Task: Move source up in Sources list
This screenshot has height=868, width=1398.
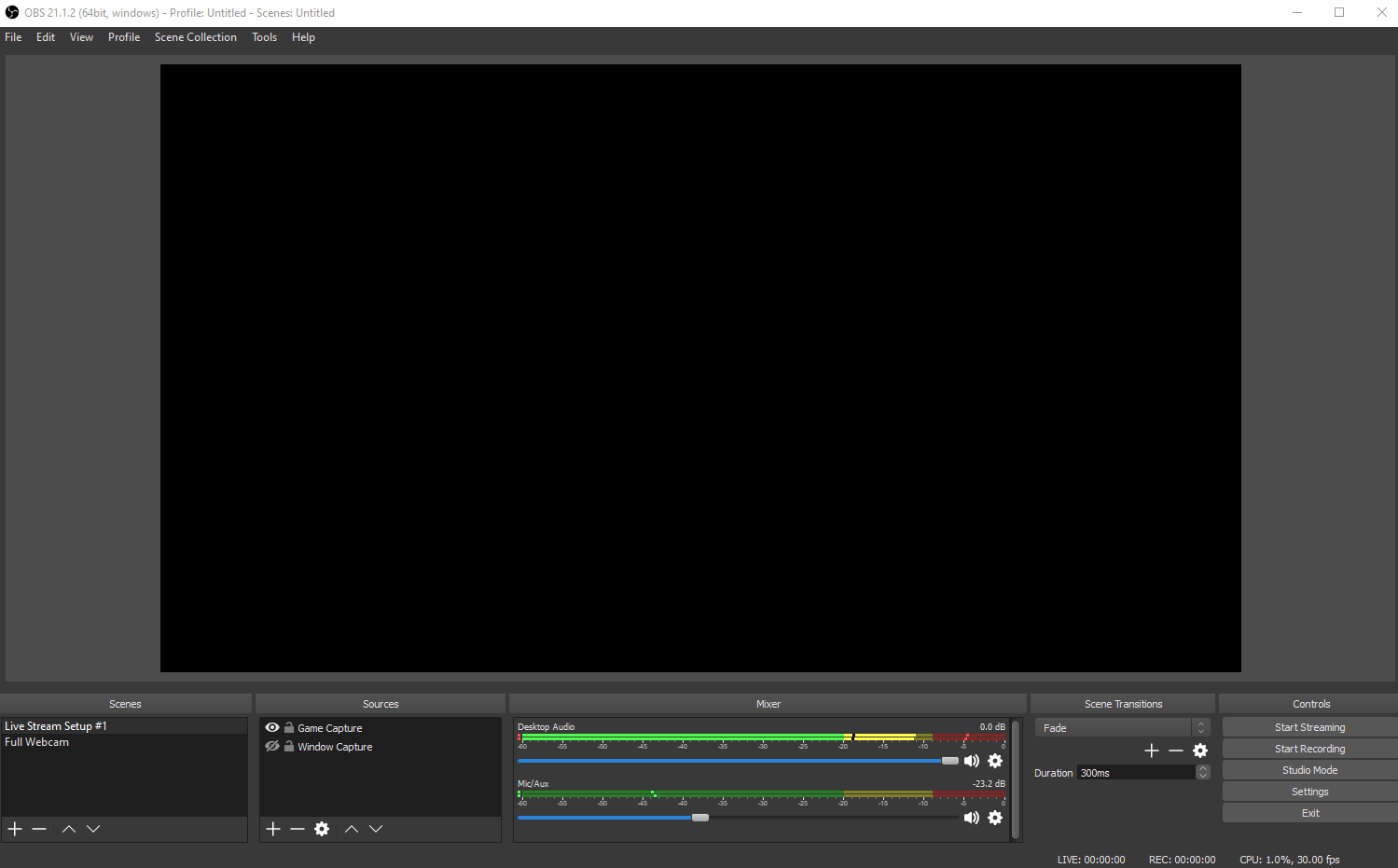Action: (x=352, y=829)
